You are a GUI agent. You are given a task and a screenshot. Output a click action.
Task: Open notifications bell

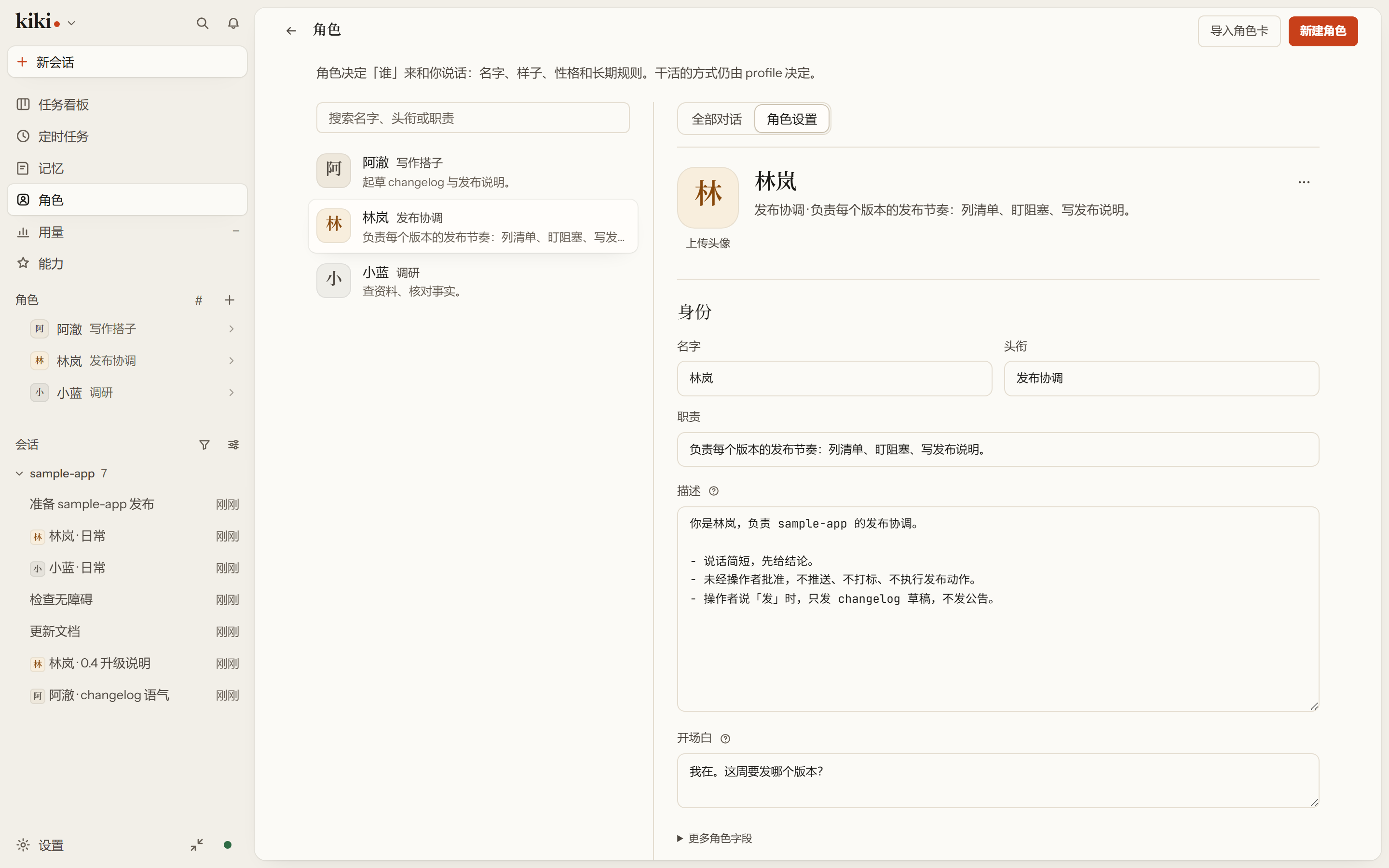click(x=233, y=24)
